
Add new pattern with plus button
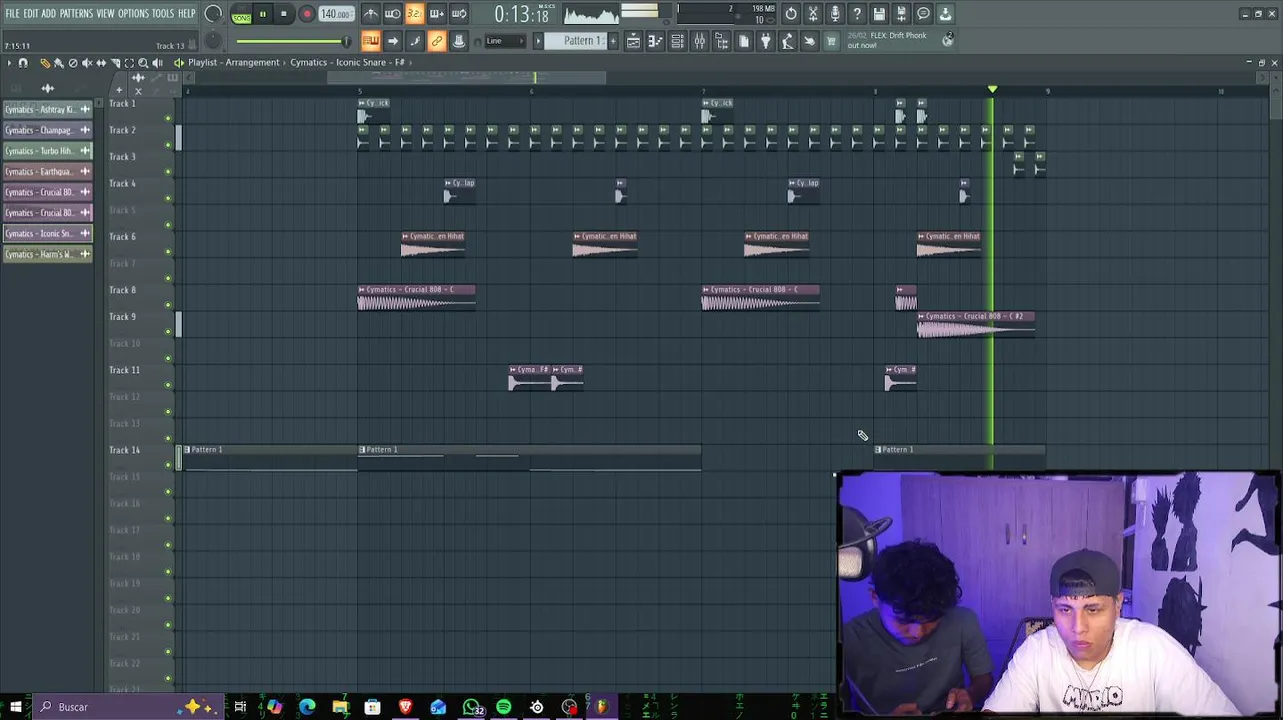[x=612, y=41]
